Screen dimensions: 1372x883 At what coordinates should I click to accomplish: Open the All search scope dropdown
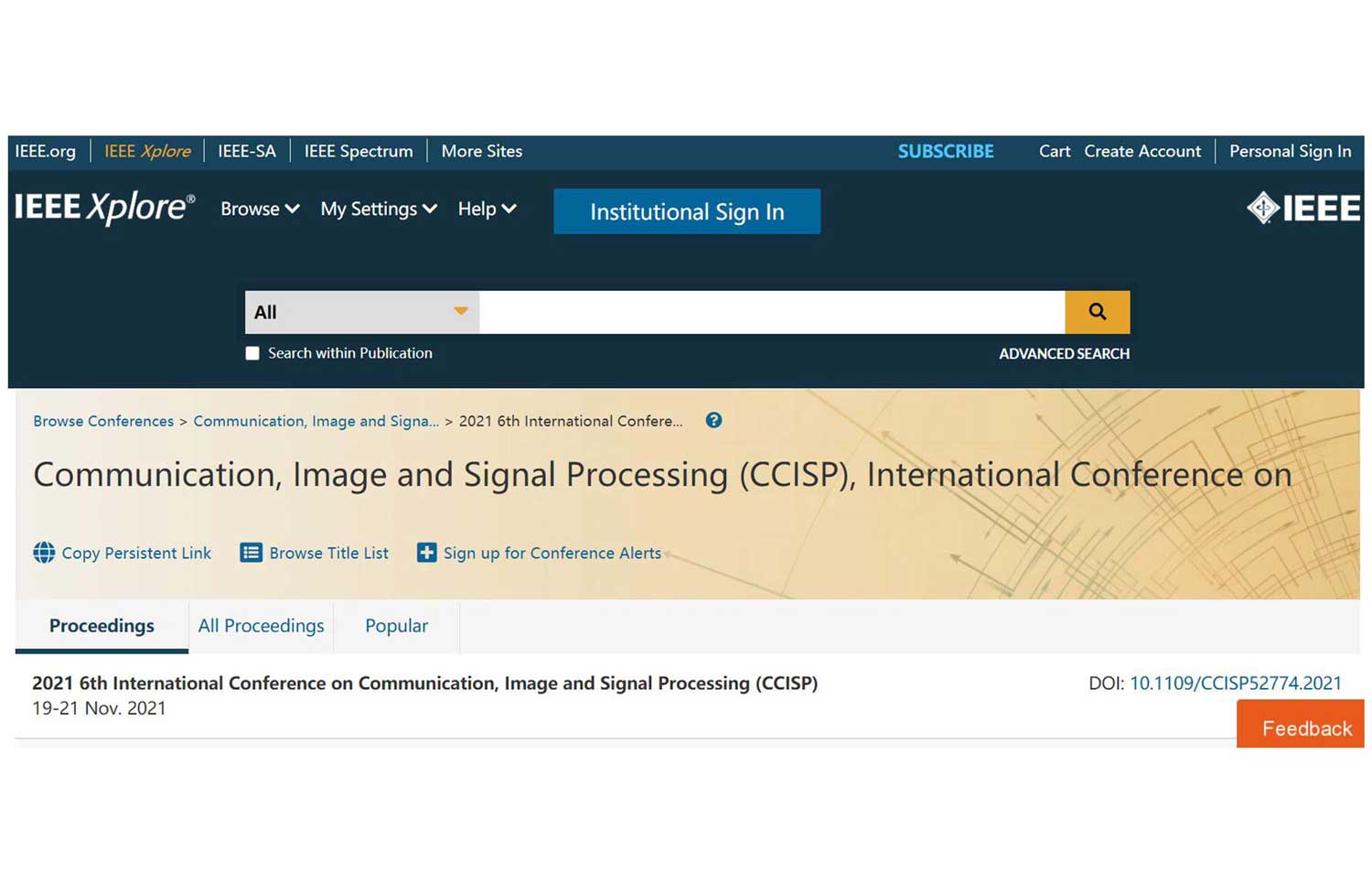coord(361,311)
